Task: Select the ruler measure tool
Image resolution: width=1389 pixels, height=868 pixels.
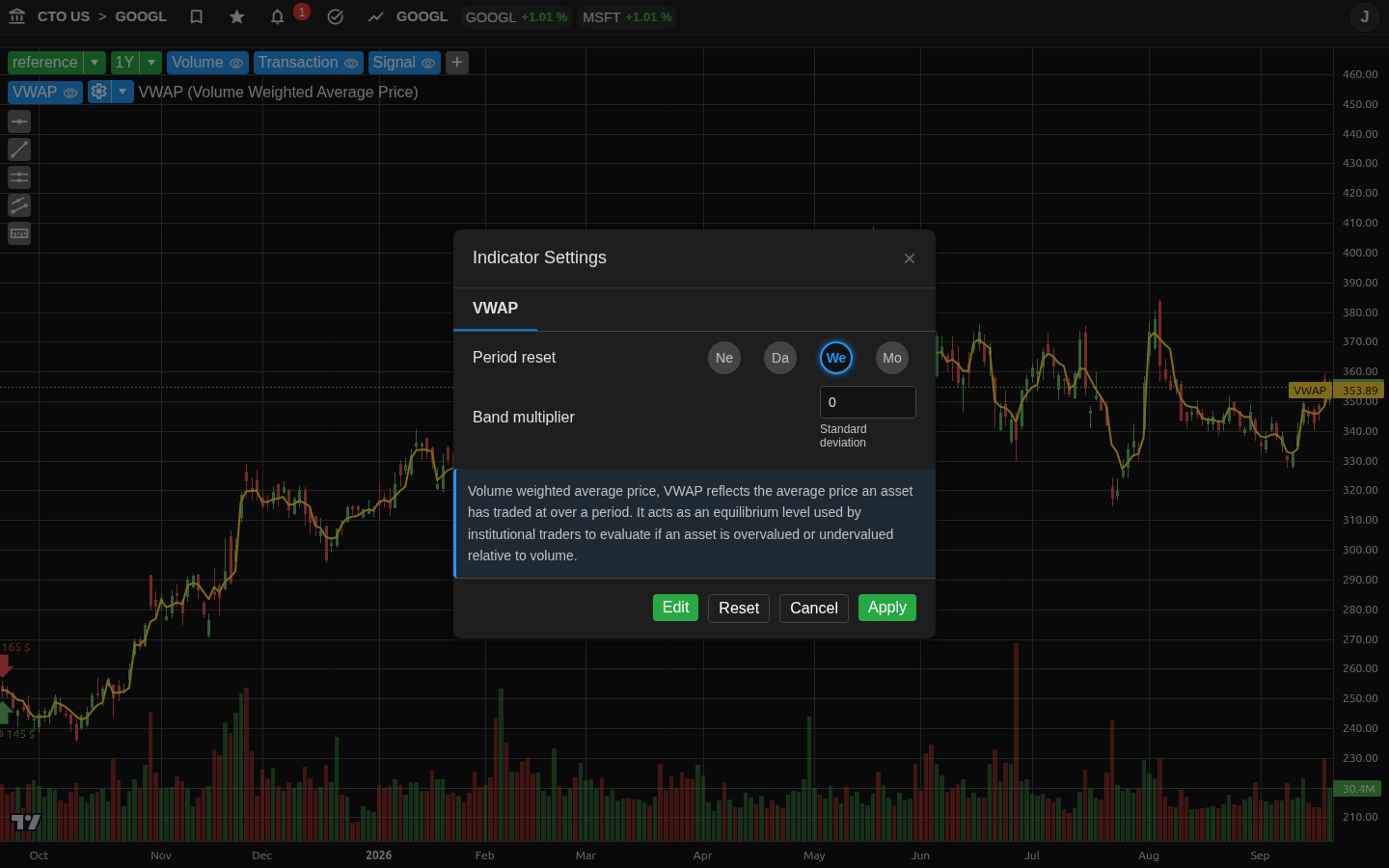Action: 19,233
